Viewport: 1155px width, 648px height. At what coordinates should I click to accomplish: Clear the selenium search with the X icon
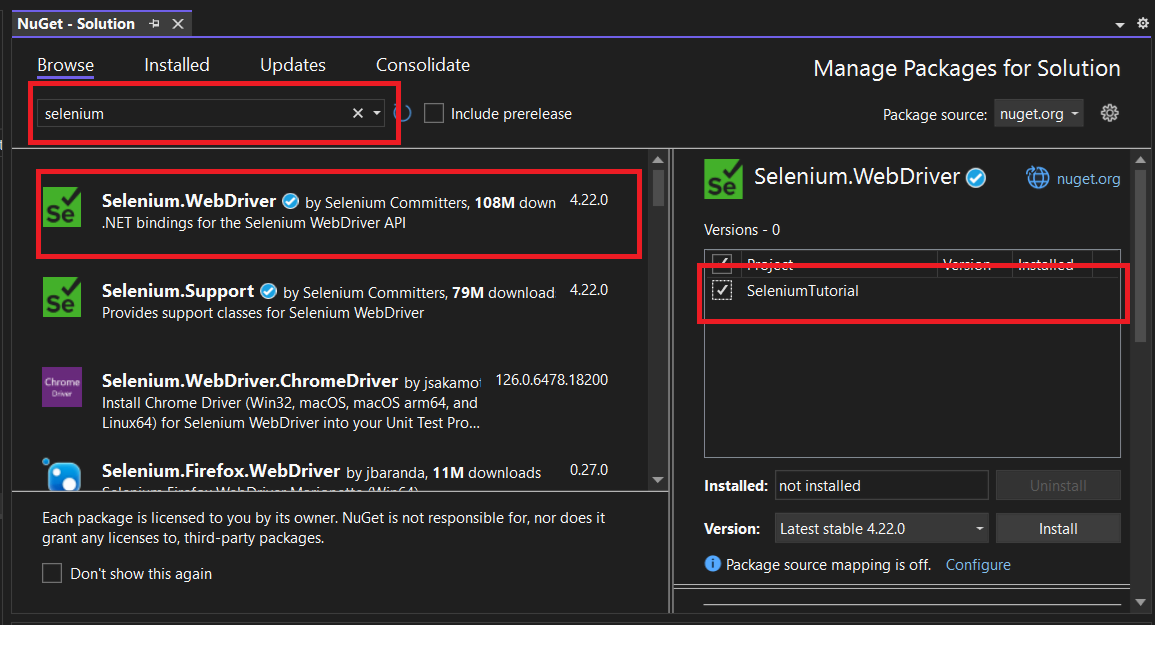(x=357, y=113)
